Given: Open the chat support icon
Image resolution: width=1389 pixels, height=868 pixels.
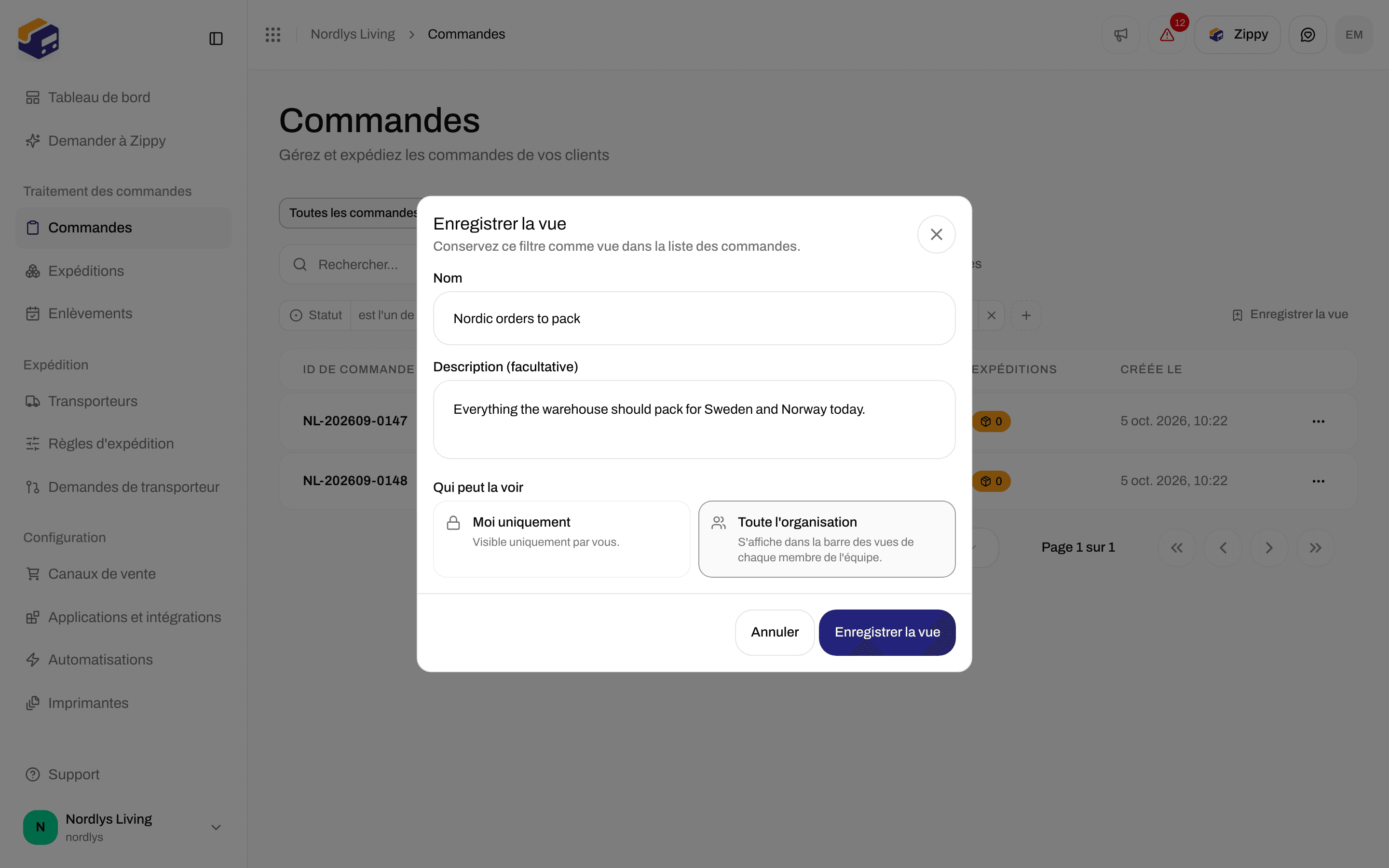Looking at the screenshot, I should click(x=1307, y=35).
